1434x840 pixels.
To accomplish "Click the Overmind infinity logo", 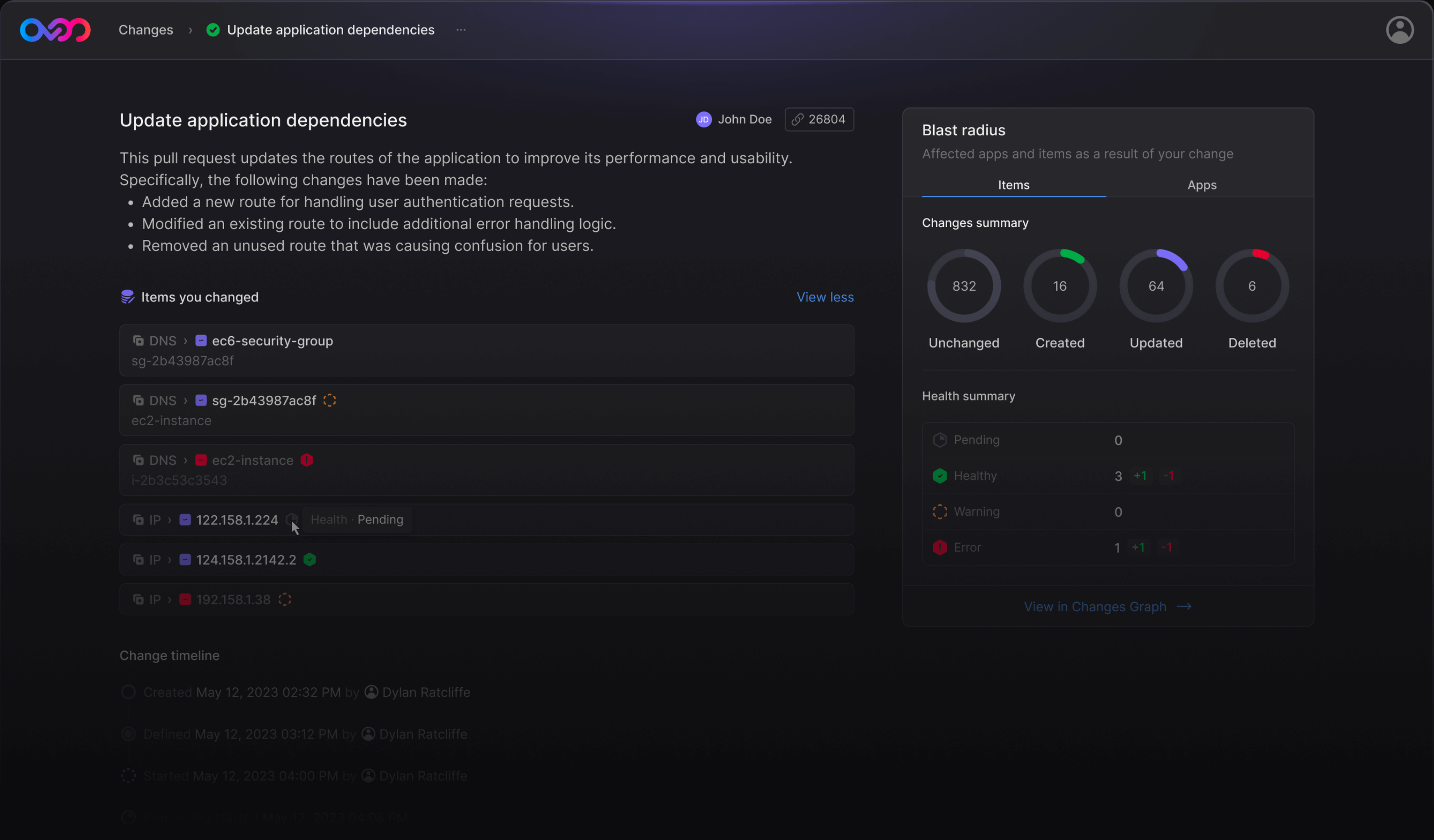I will 55,29.
